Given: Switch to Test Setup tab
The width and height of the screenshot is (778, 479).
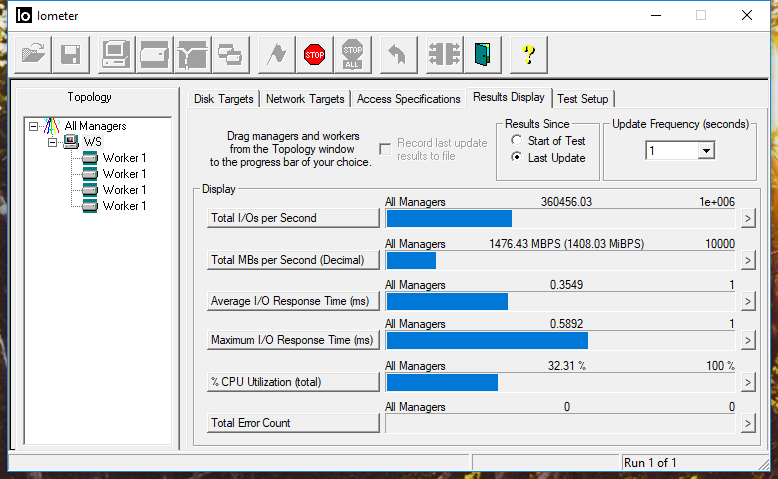Looking at the screenshot, I should [x=583, y=99].
